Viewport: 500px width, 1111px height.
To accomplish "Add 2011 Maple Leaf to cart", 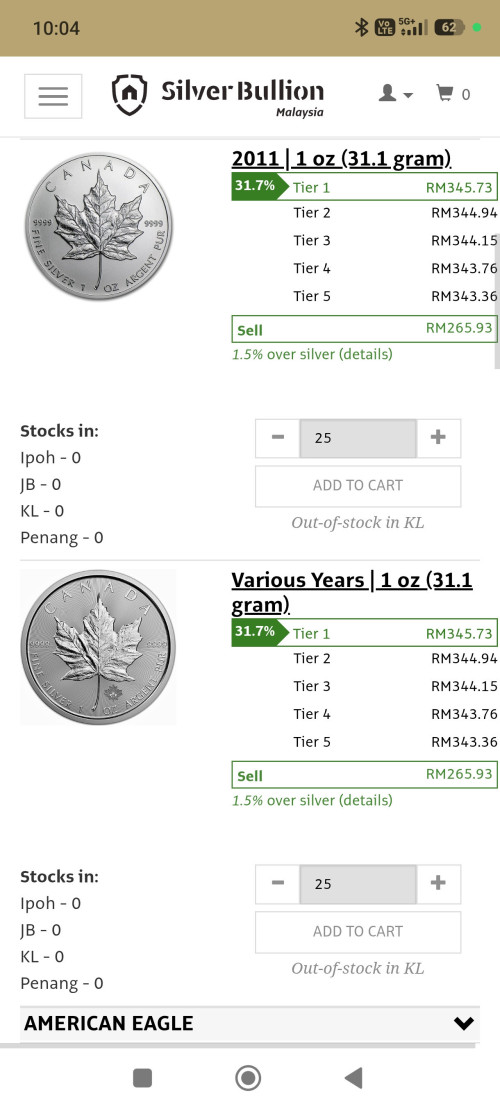I will coord(358,486).
